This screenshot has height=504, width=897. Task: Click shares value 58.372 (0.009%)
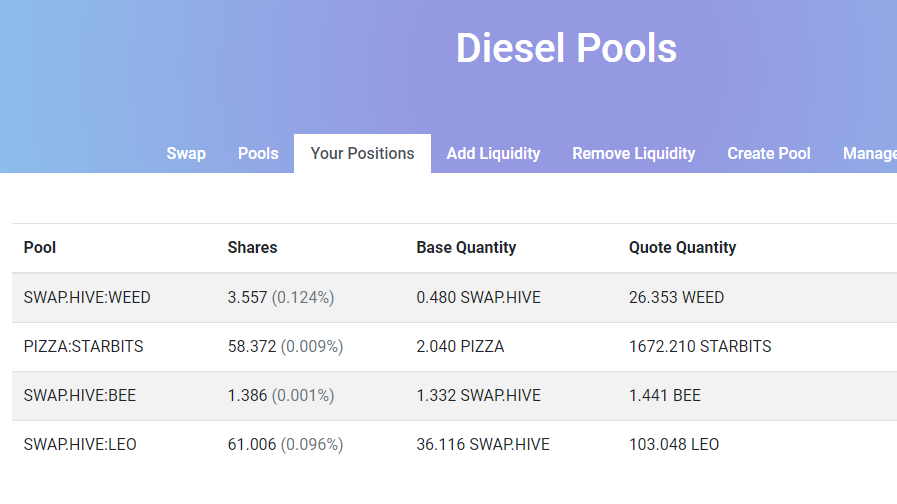[x=285, y=347]
